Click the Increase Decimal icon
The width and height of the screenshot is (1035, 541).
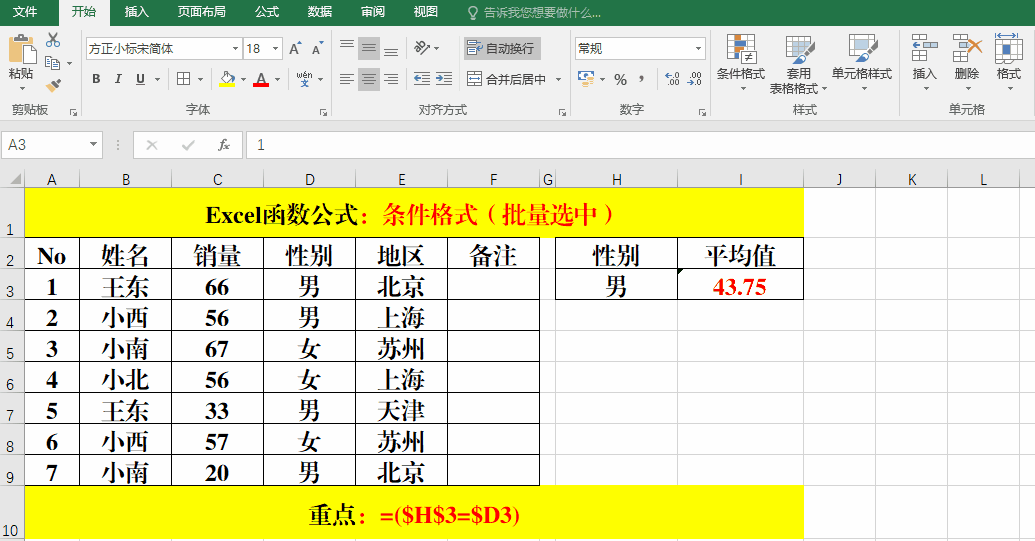(x=672, y=79)
